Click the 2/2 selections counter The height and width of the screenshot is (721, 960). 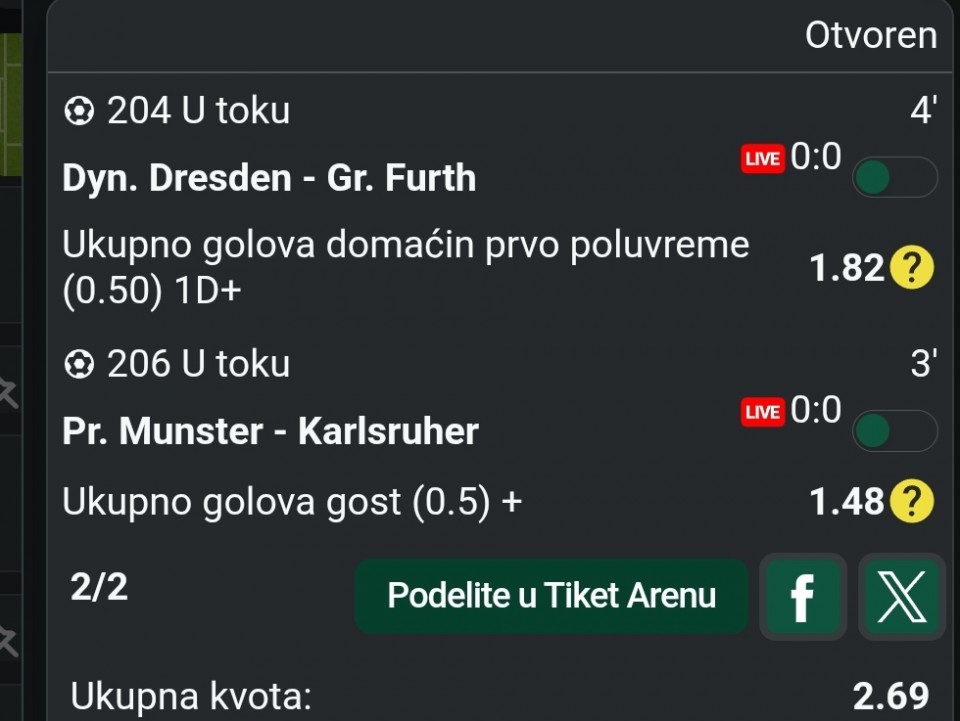coord(100,587)
